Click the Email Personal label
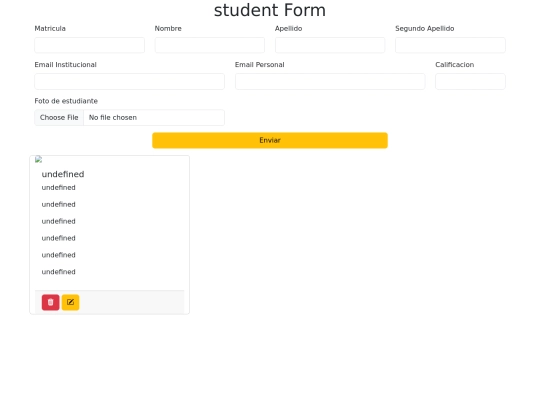Viewport: 540px width, 405px height. pos(260,65)
